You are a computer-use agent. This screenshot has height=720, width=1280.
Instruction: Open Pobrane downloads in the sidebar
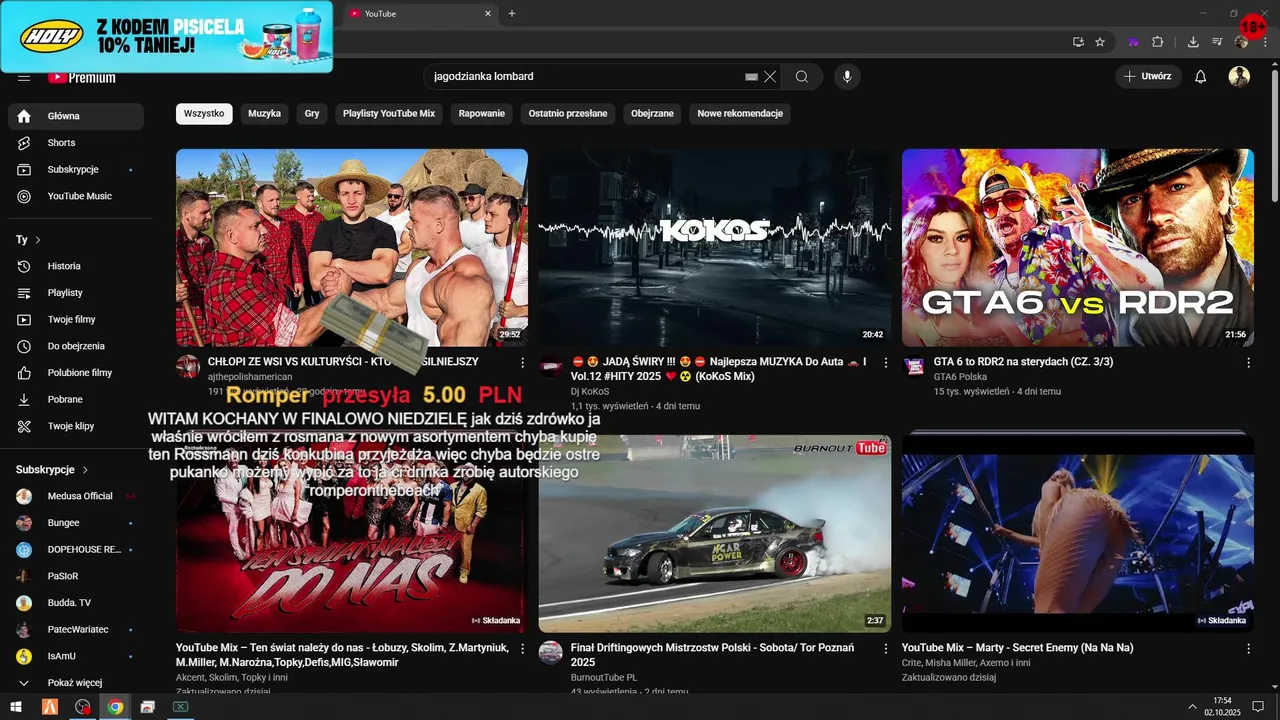(x=76, y=399)
